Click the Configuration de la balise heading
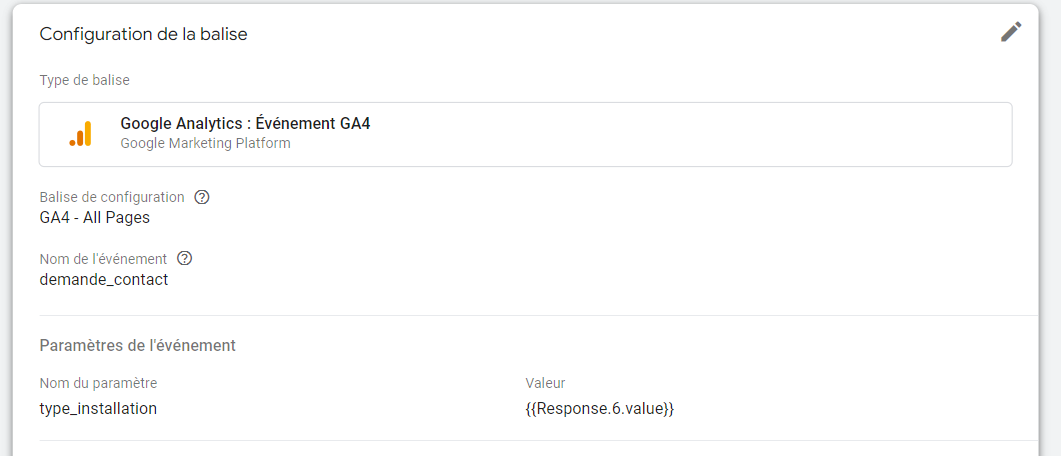This screenshot has height=456, width=1061. click(143, 34)
